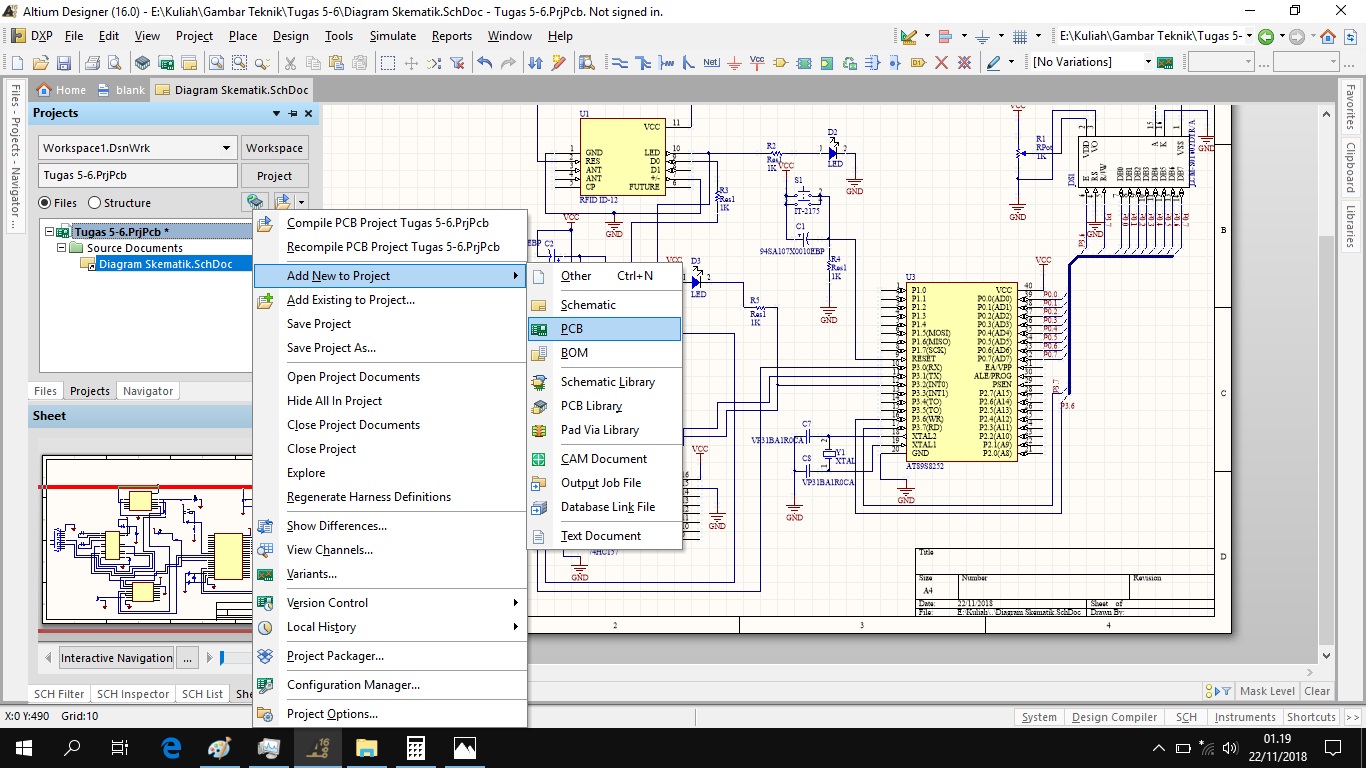Open the Libraries side panel tab
The width and height of the screenshot is (1366, 768).
click(1351, 226)
